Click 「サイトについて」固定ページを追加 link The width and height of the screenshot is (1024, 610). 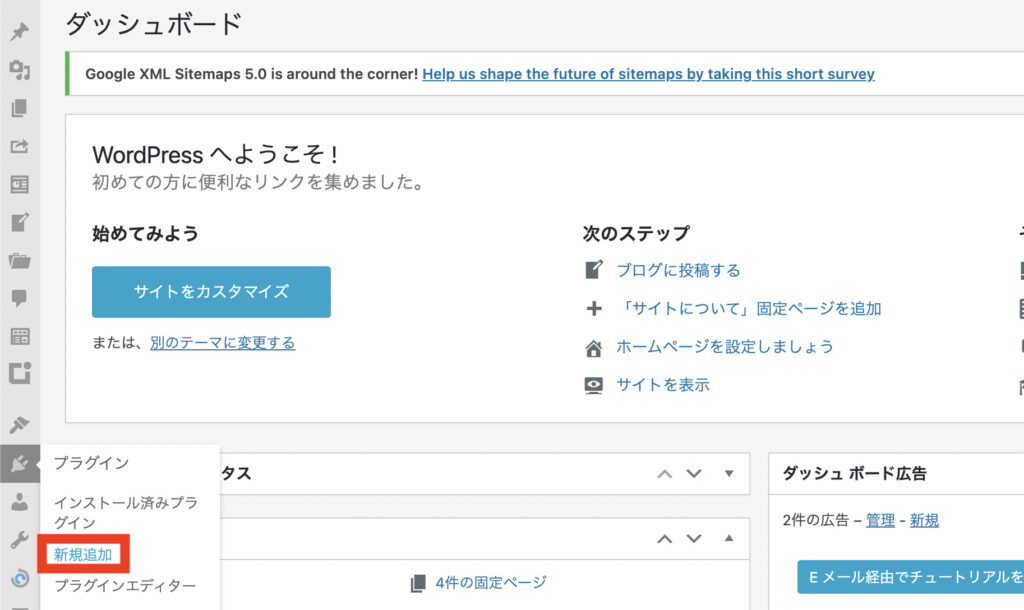coord(749,308)
